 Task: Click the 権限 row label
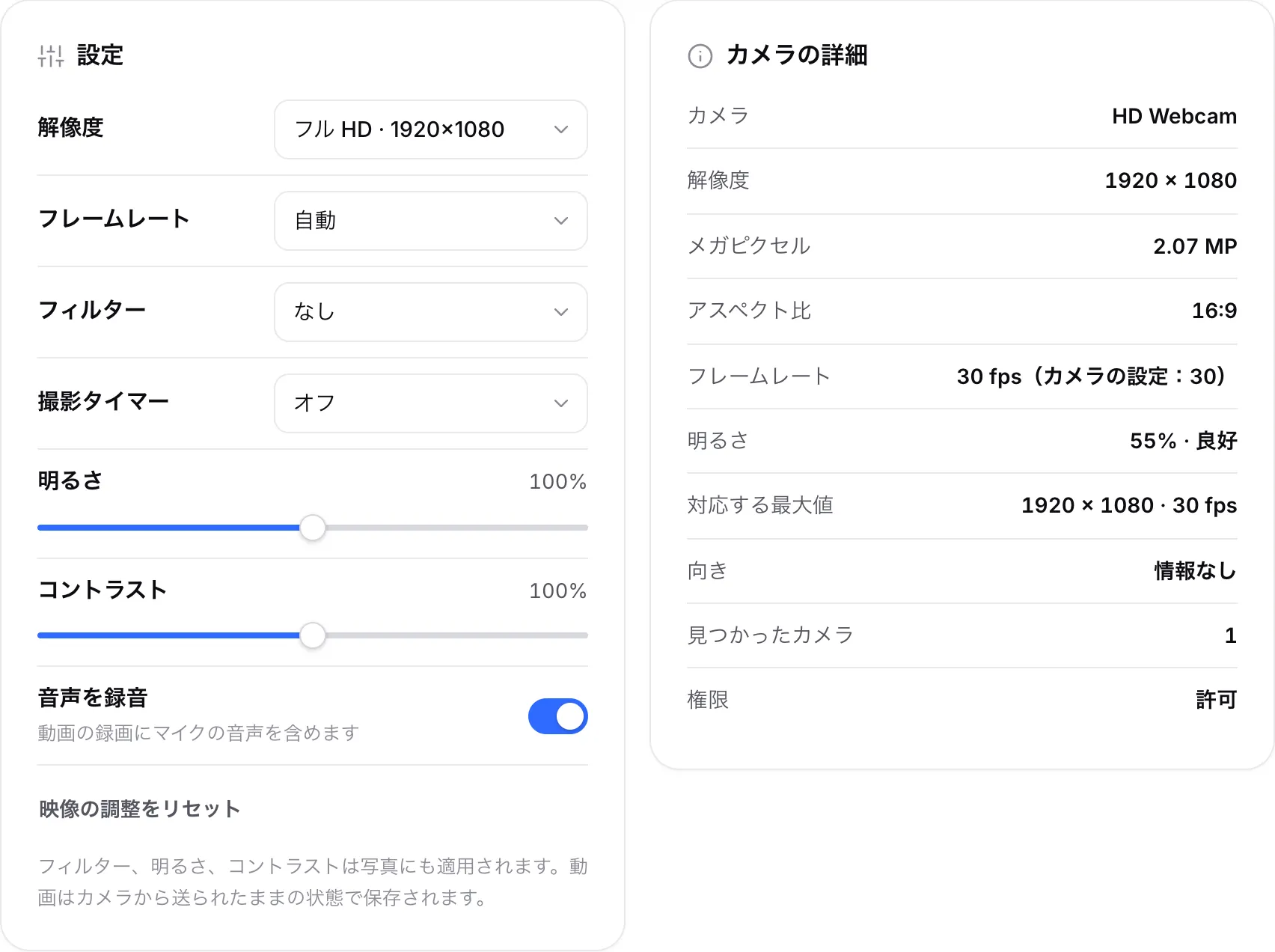pyautogui.click(x=708, y=700)
